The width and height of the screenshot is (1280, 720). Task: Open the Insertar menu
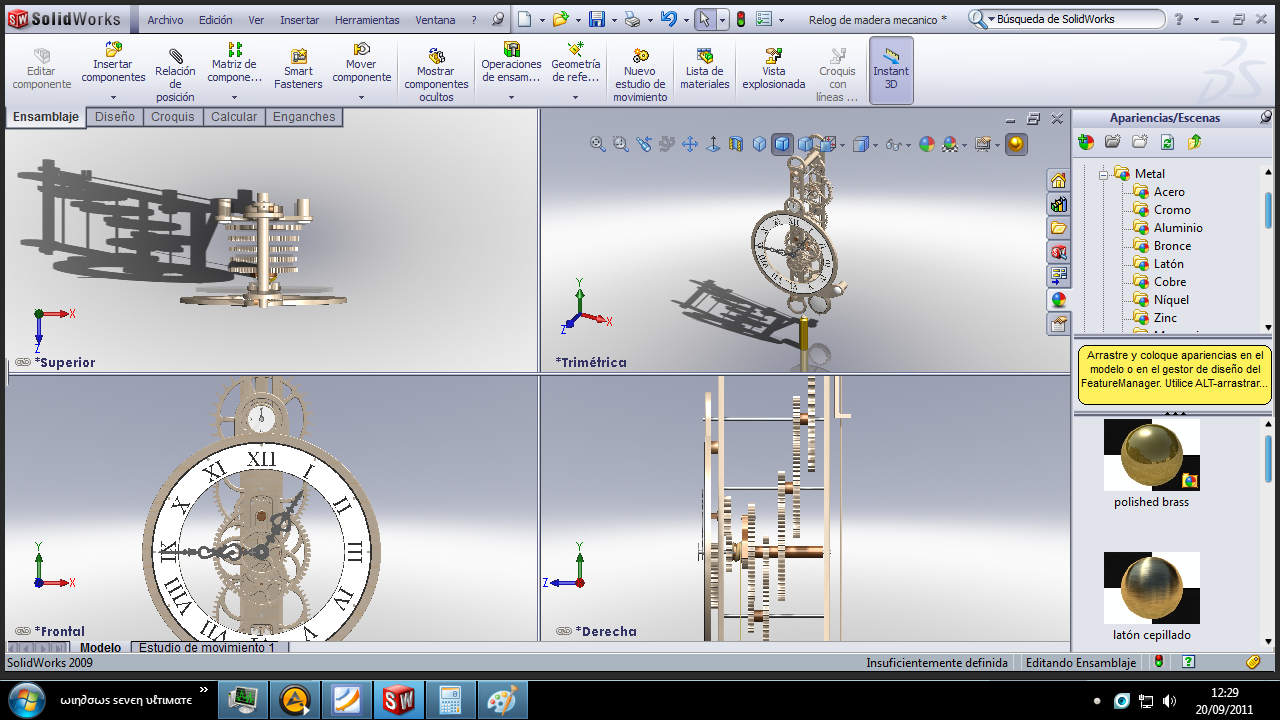pyautogui.click(x=300, y=20)
